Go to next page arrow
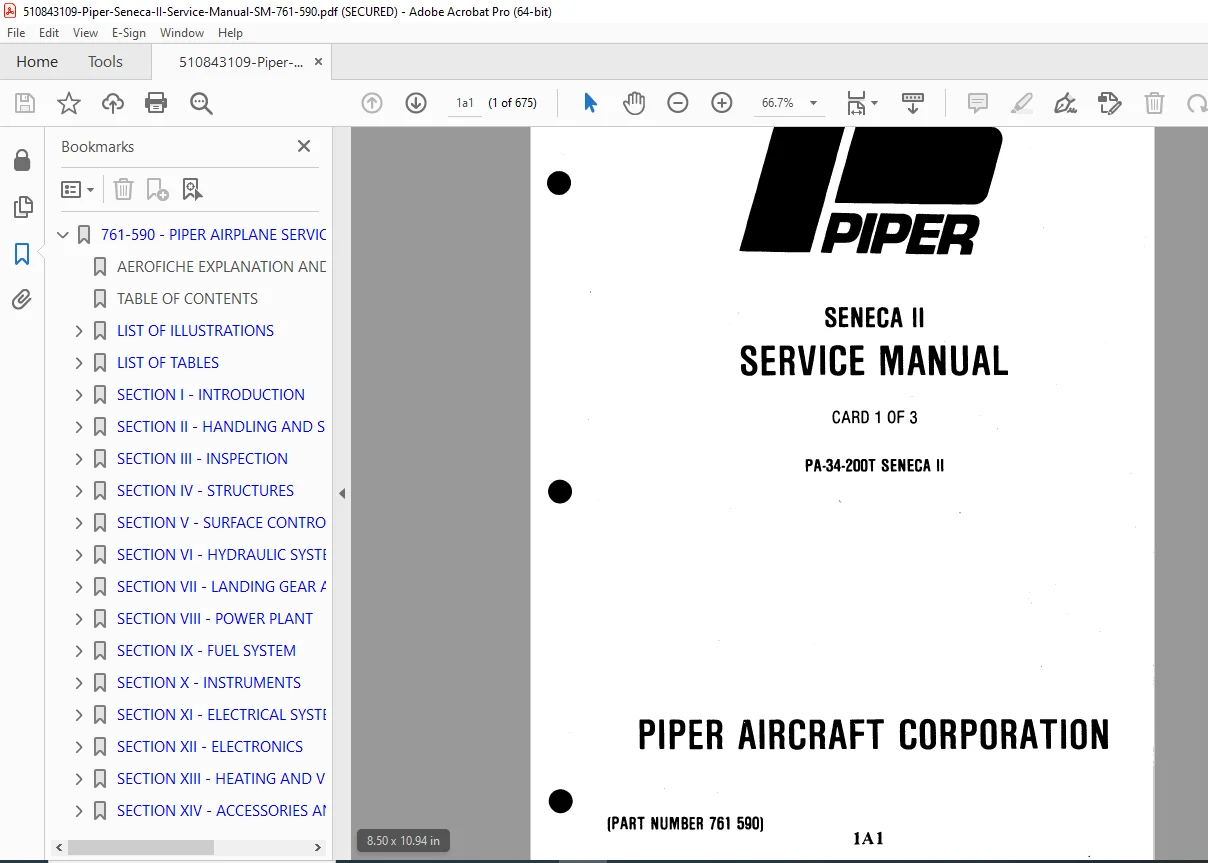 click(416, 103)
